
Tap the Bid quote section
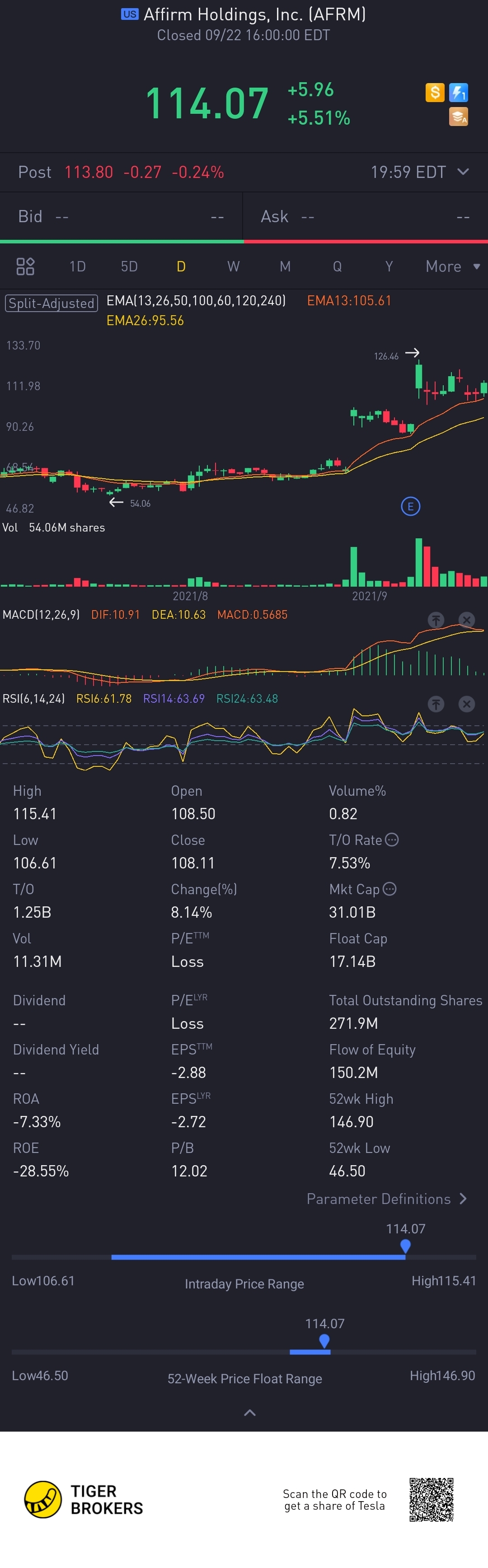[121, 217]
